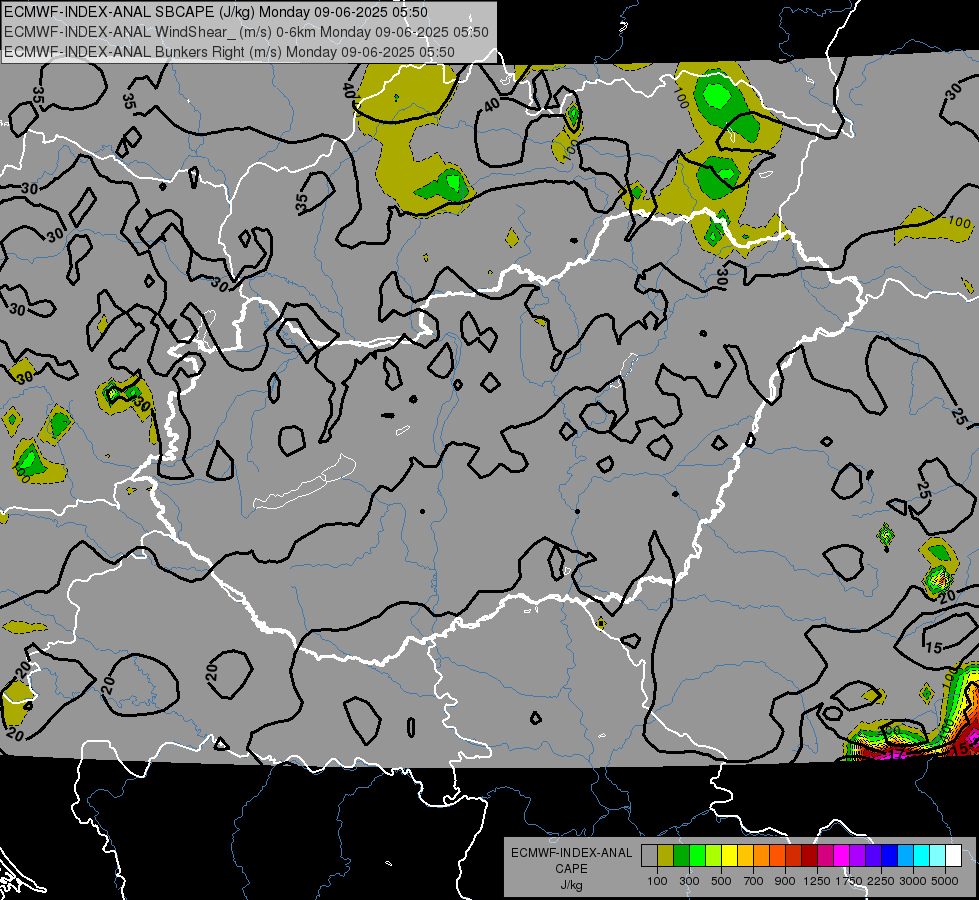Select the WindShear_ 0-6km header line

click(x=246, y=32)
